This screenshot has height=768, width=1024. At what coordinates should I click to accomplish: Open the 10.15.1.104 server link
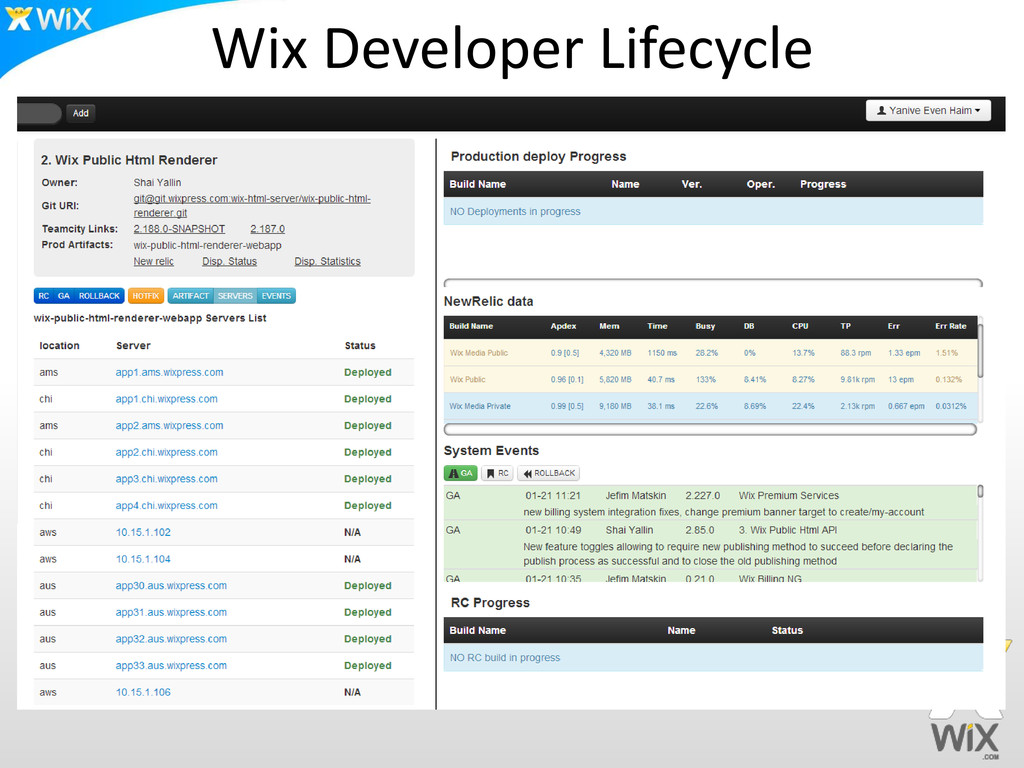click(143, 559)
